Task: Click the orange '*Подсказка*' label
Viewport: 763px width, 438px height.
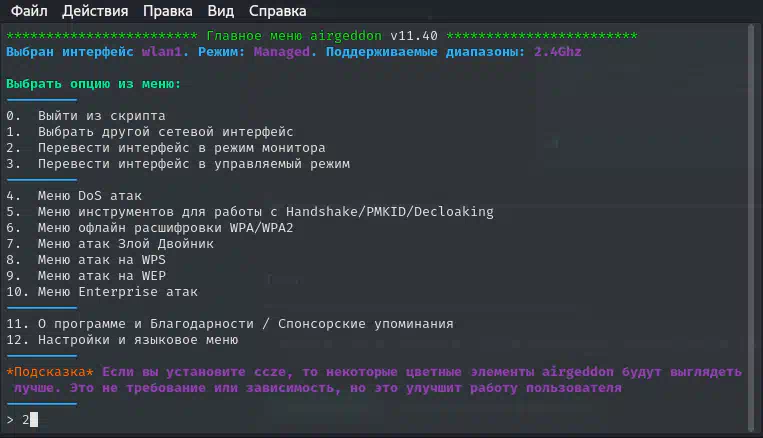Action: 50,372
